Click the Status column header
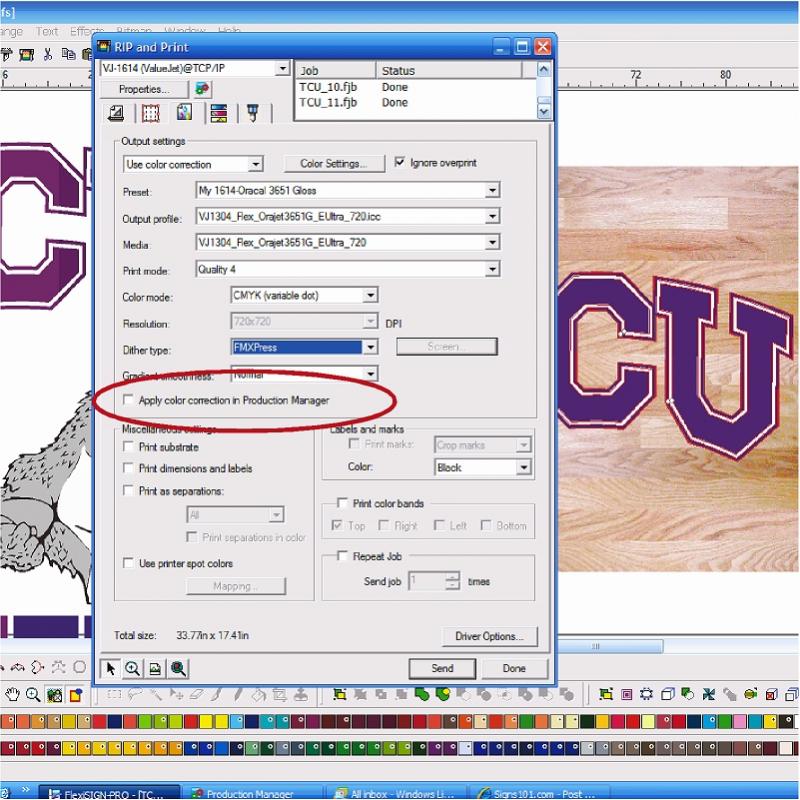Screen dimensions: 800x800 [449, 70]
